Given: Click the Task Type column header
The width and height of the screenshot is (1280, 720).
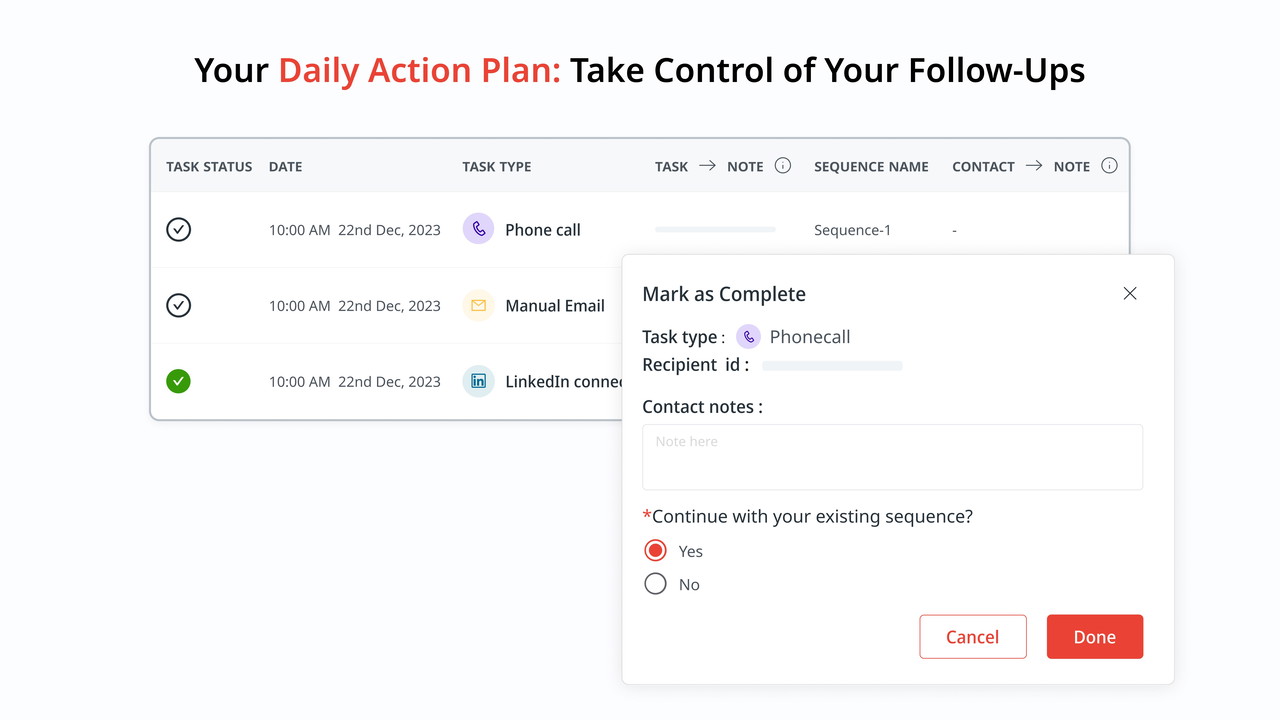Looking at the screenshot, I should [496, 167].
